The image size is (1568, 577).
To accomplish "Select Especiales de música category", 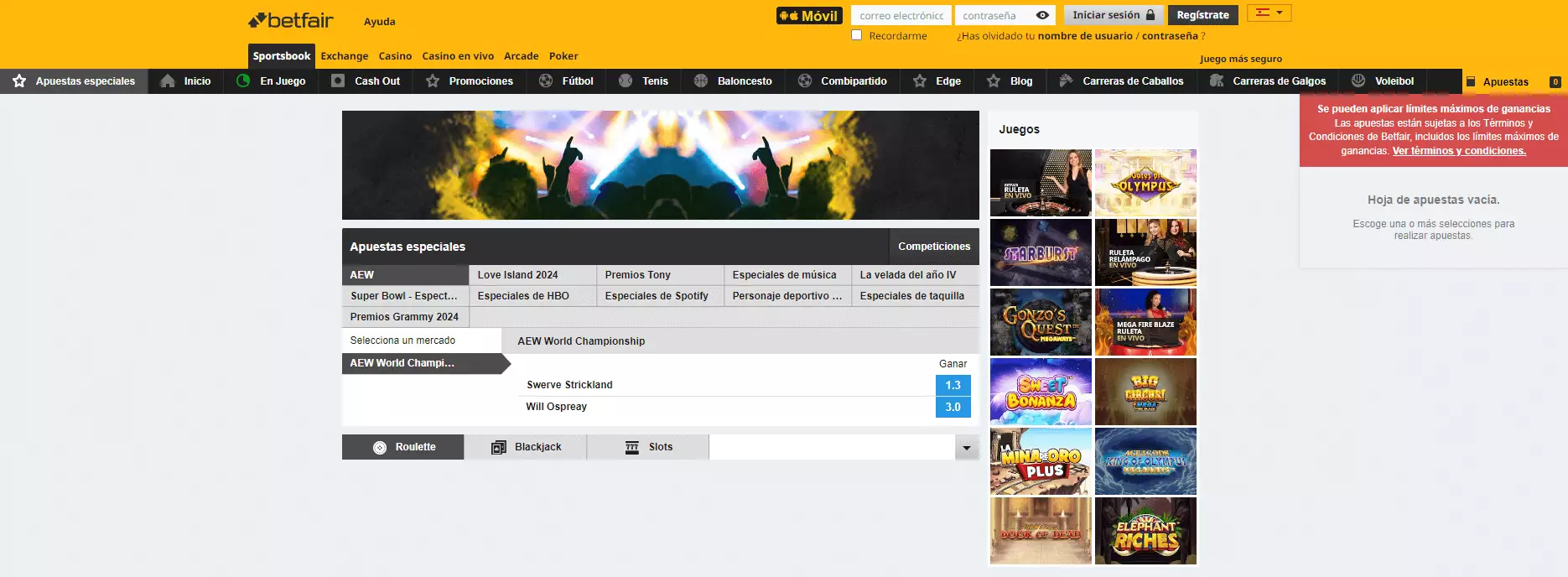I will tap(787, 275).
